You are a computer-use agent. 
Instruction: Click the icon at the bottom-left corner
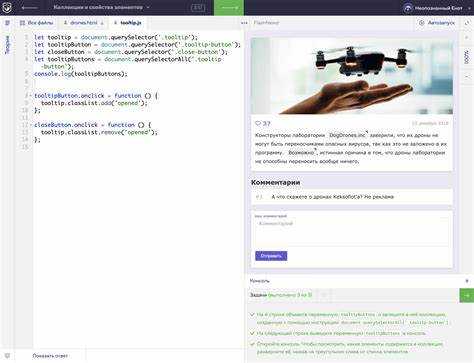(7, 356)
